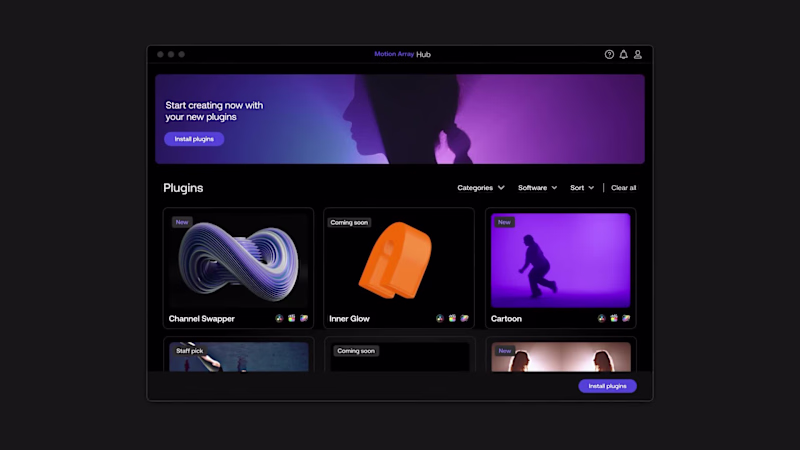Screen dimensions: 800x450
Task: Click Final Cut Pro icon on Cartoon card
Action: [614, 318]
